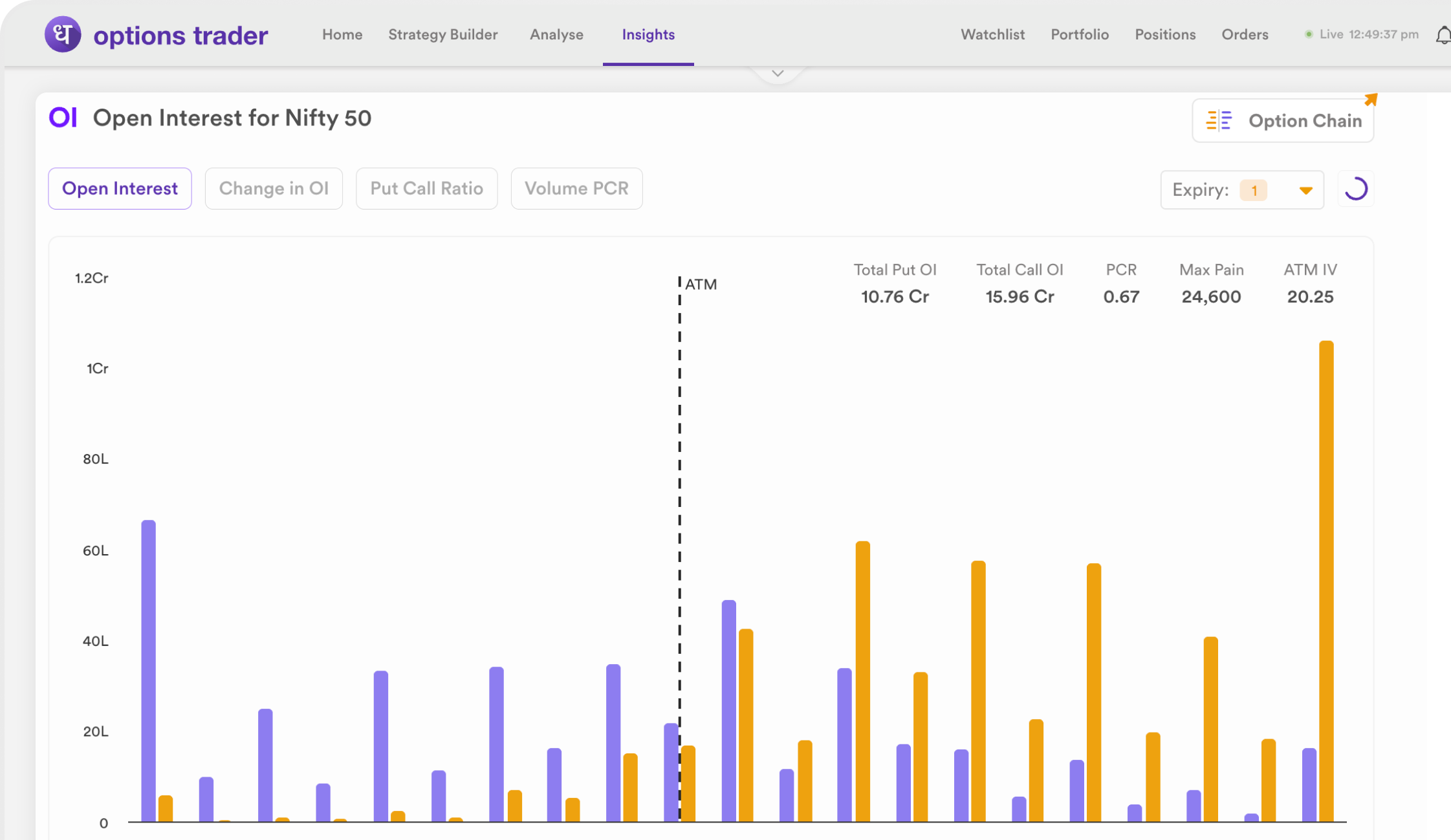Open the Expiry dropdown arrow

coord(1305,190)
